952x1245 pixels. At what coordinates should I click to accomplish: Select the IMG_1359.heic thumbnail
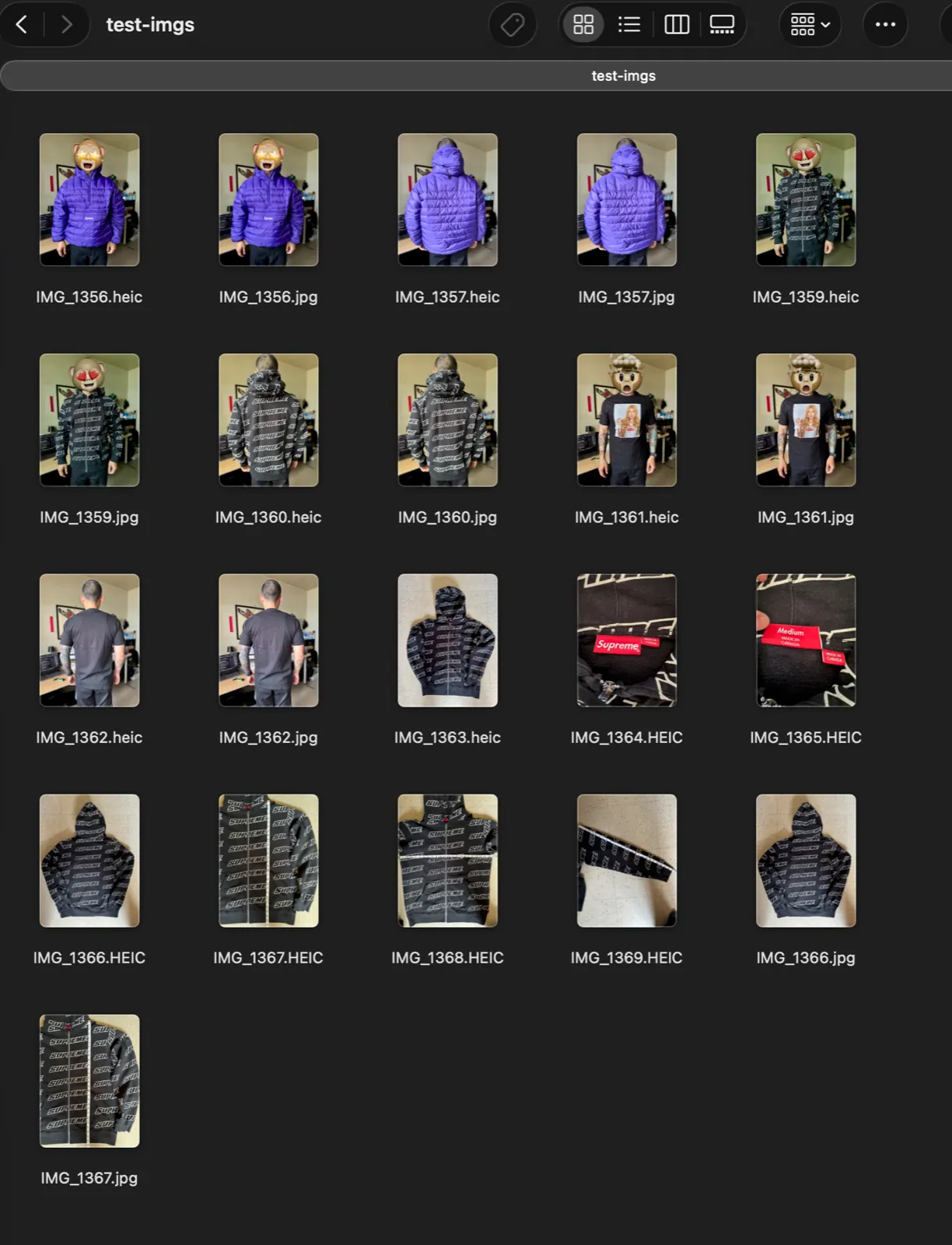[x=806, y=200]
